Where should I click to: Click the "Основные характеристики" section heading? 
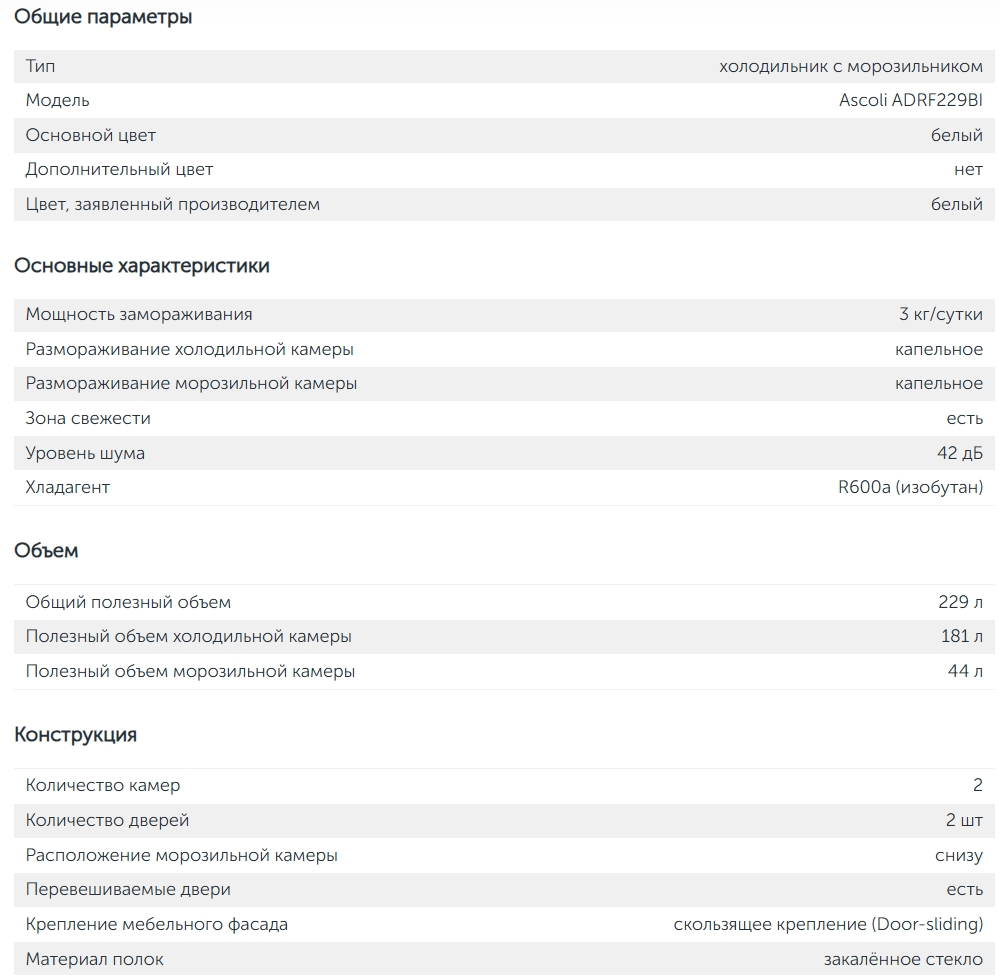141,266
